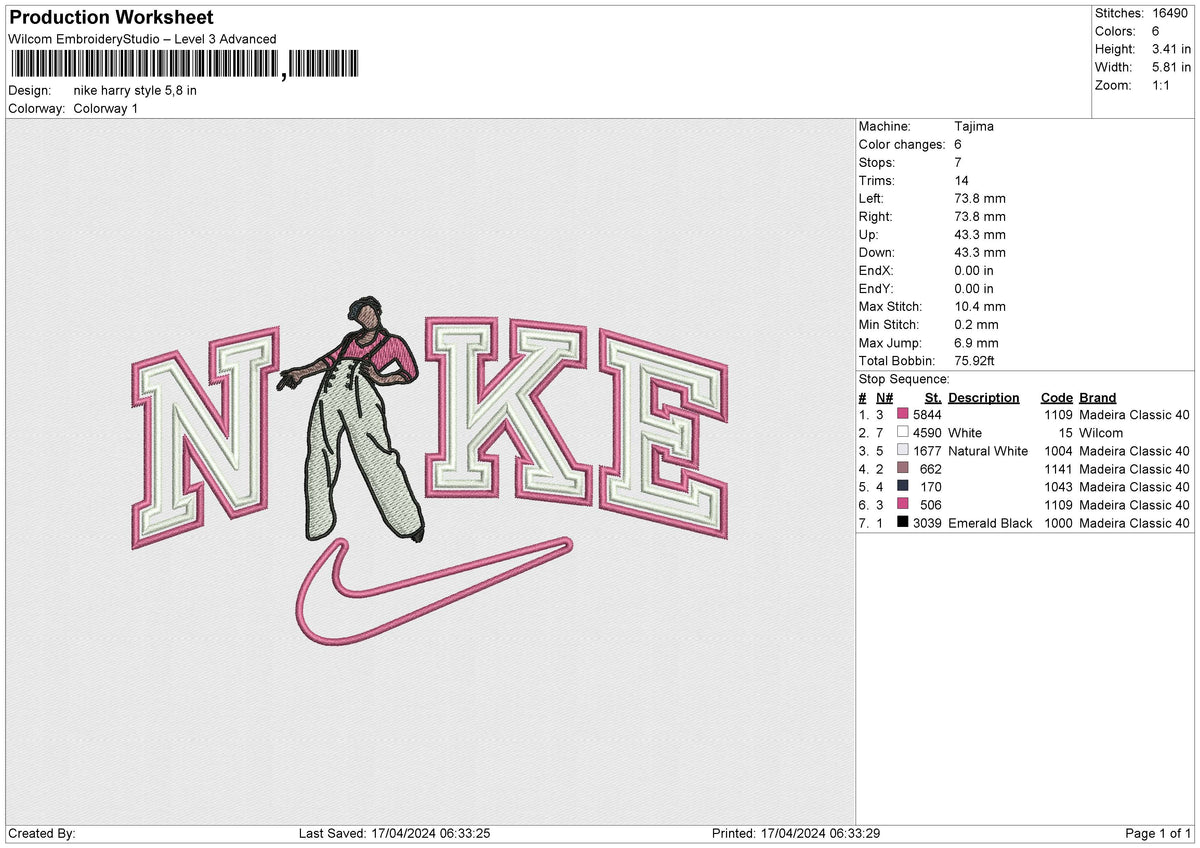The height and width of the screenshot is (848, 1200).
Task: Pick the Natural White 1677 swatch
Action: [903, 451]
